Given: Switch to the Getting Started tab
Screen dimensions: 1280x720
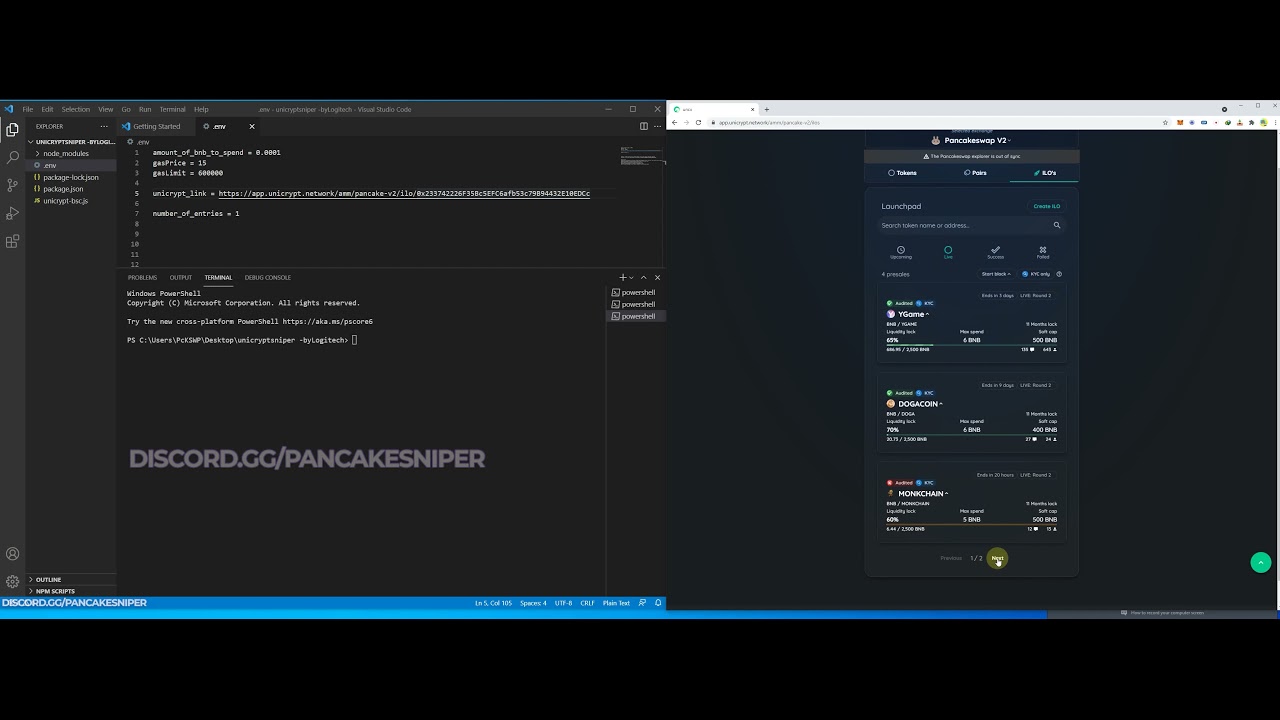Looking at the screenshot, I should click(157, 126).
